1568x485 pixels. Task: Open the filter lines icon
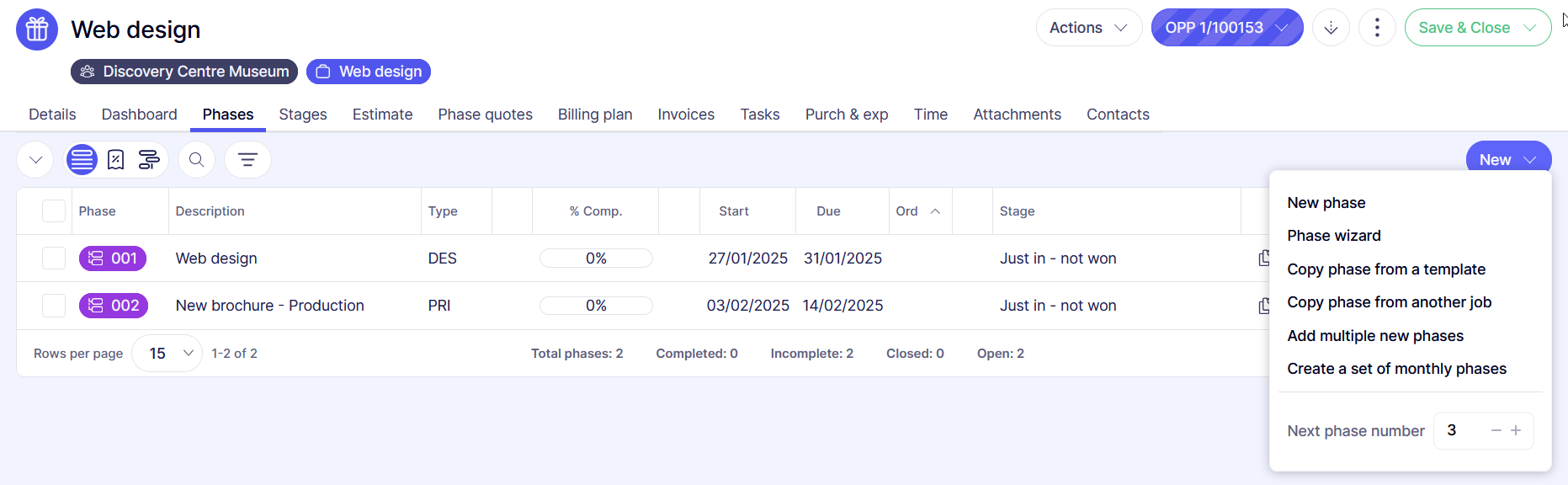click(247, 160)
